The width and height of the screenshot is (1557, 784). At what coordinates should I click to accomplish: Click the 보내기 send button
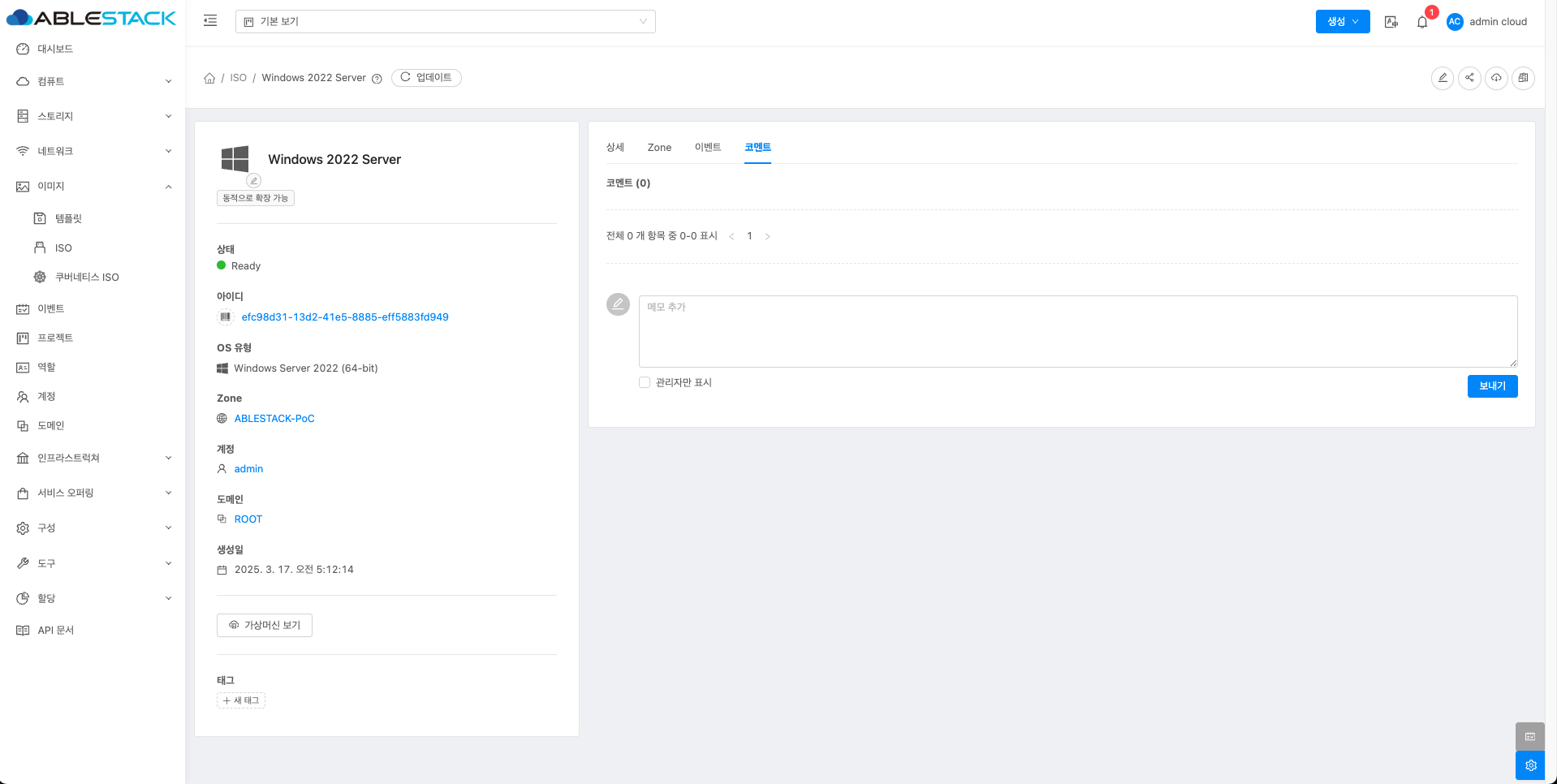[x=1492, y=386]
